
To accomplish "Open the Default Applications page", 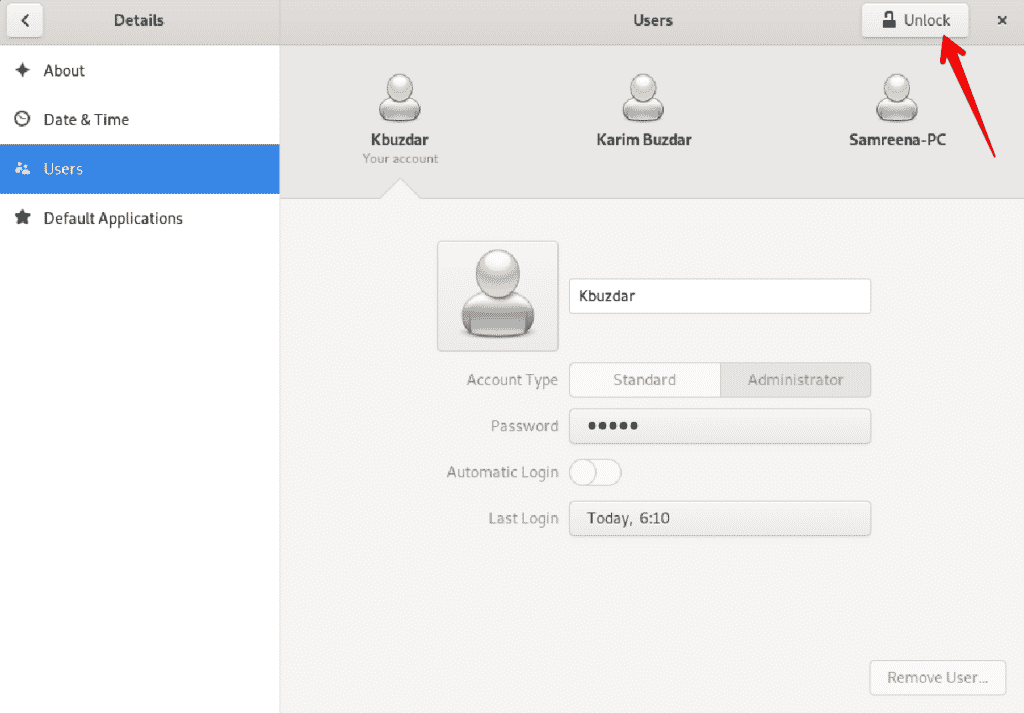I will (x=113, y=218).
